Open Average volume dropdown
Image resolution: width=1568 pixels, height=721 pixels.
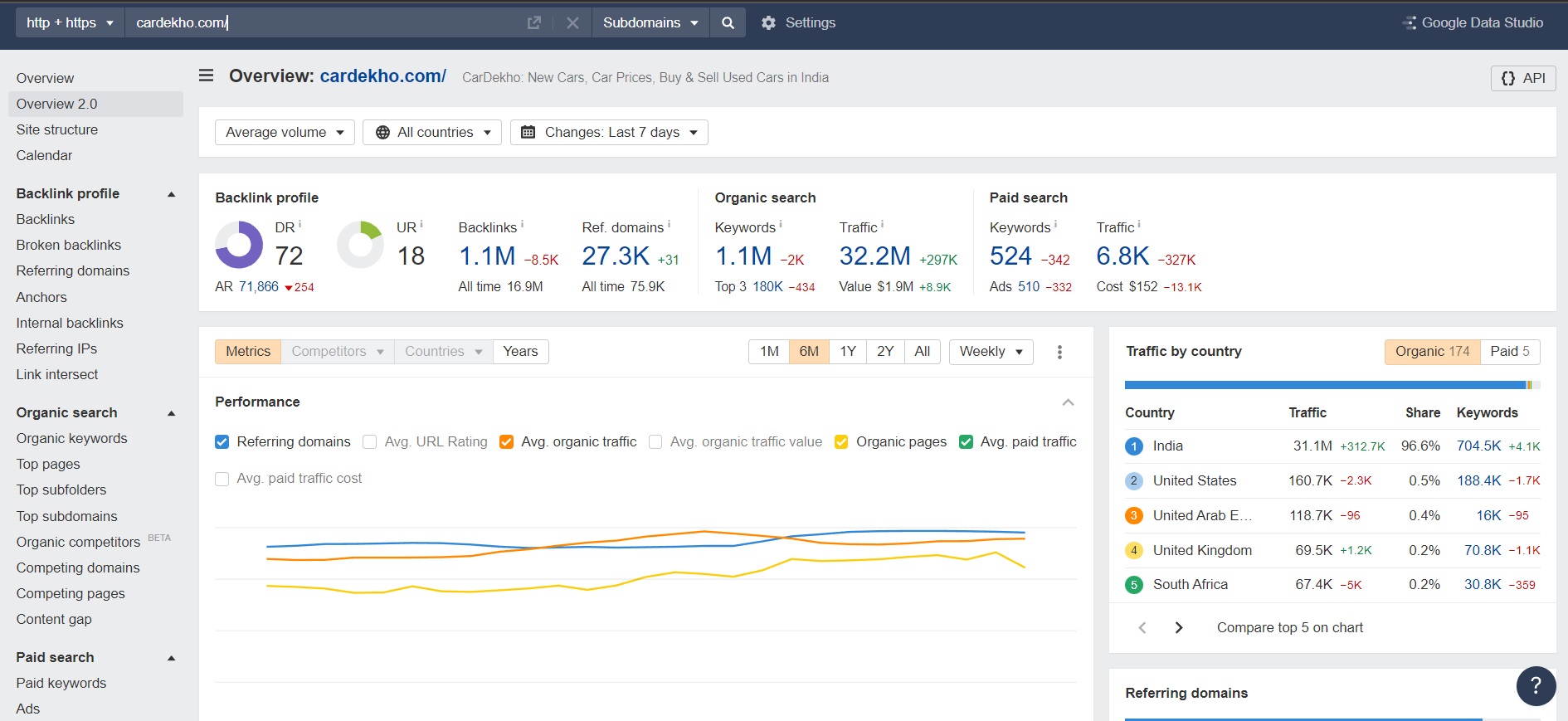coord(285,133)
